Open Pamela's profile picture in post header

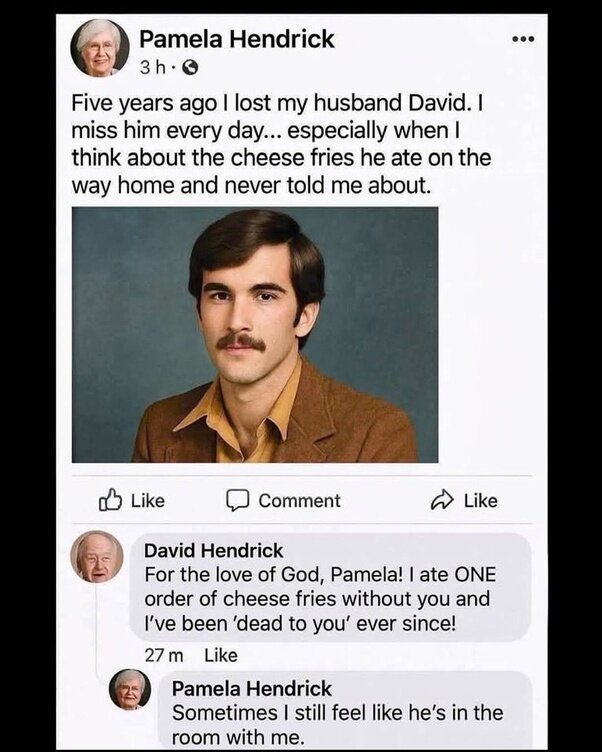click(x=100, y=48)
